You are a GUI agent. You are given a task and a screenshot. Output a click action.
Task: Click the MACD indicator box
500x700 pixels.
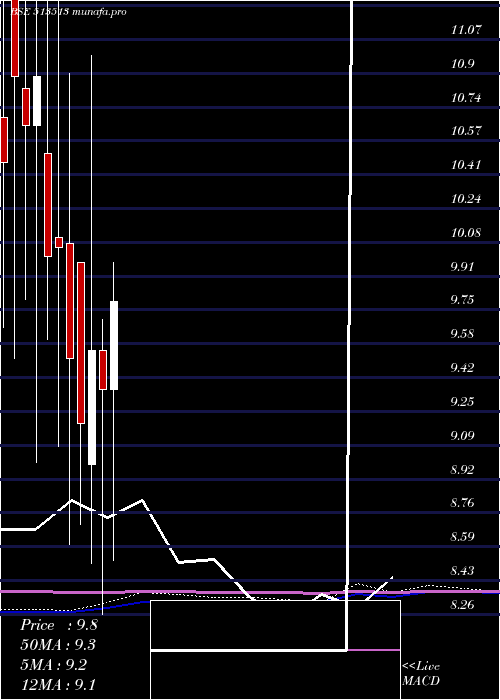(275, 650)
